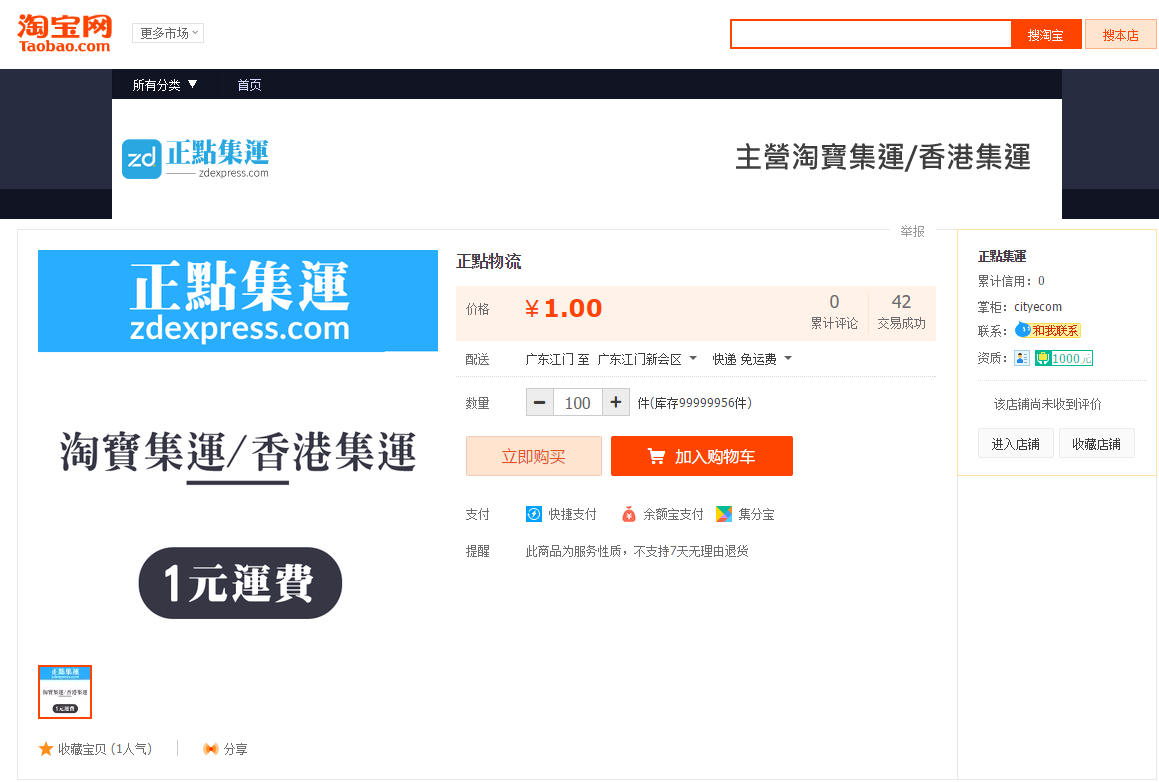Click the seller name cityecom

click(1038, 307)
